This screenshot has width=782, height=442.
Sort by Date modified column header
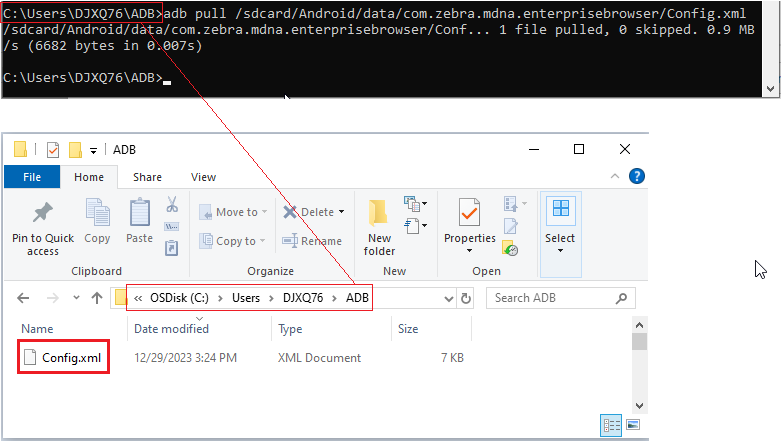click(x=171, y=329)
